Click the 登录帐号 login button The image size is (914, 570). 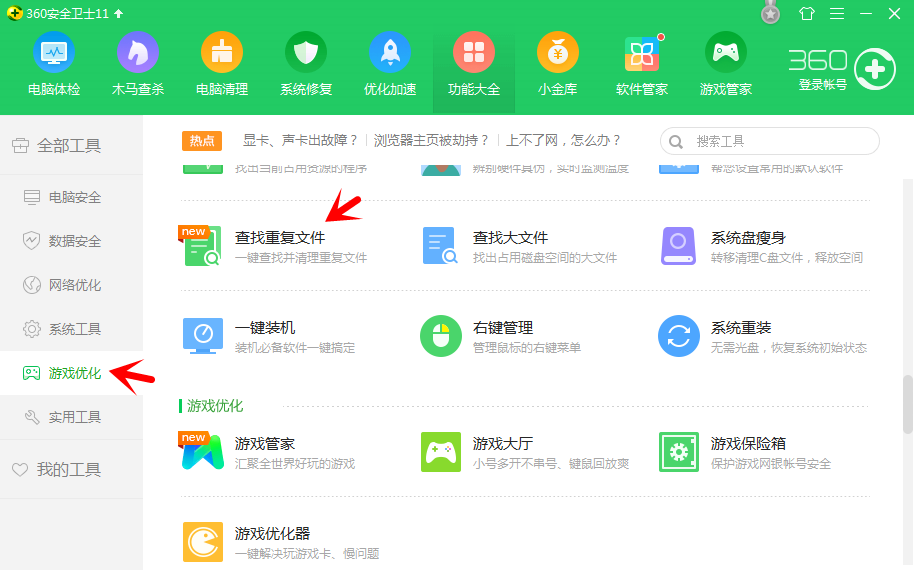coord(822,85)
